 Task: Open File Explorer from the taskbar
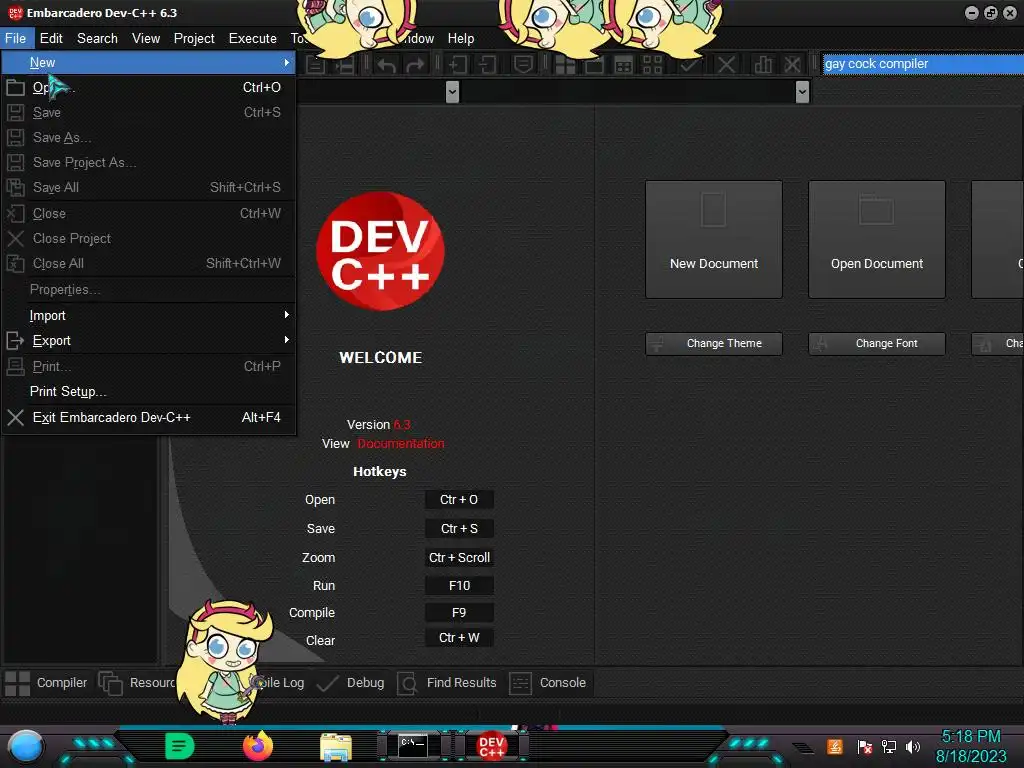tap(336, 746)
